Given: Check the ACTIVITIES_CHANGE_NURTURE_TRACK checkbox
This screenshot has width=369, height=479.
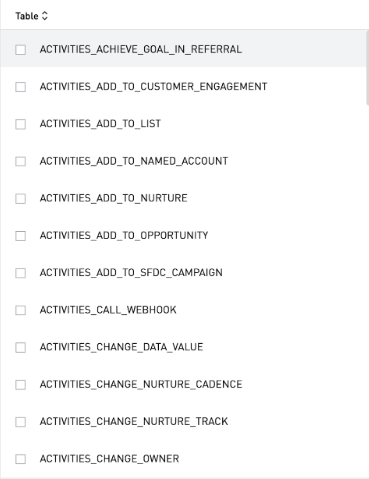Looking at the screenshot, I should pyautogui.click(x=21, y=422).
